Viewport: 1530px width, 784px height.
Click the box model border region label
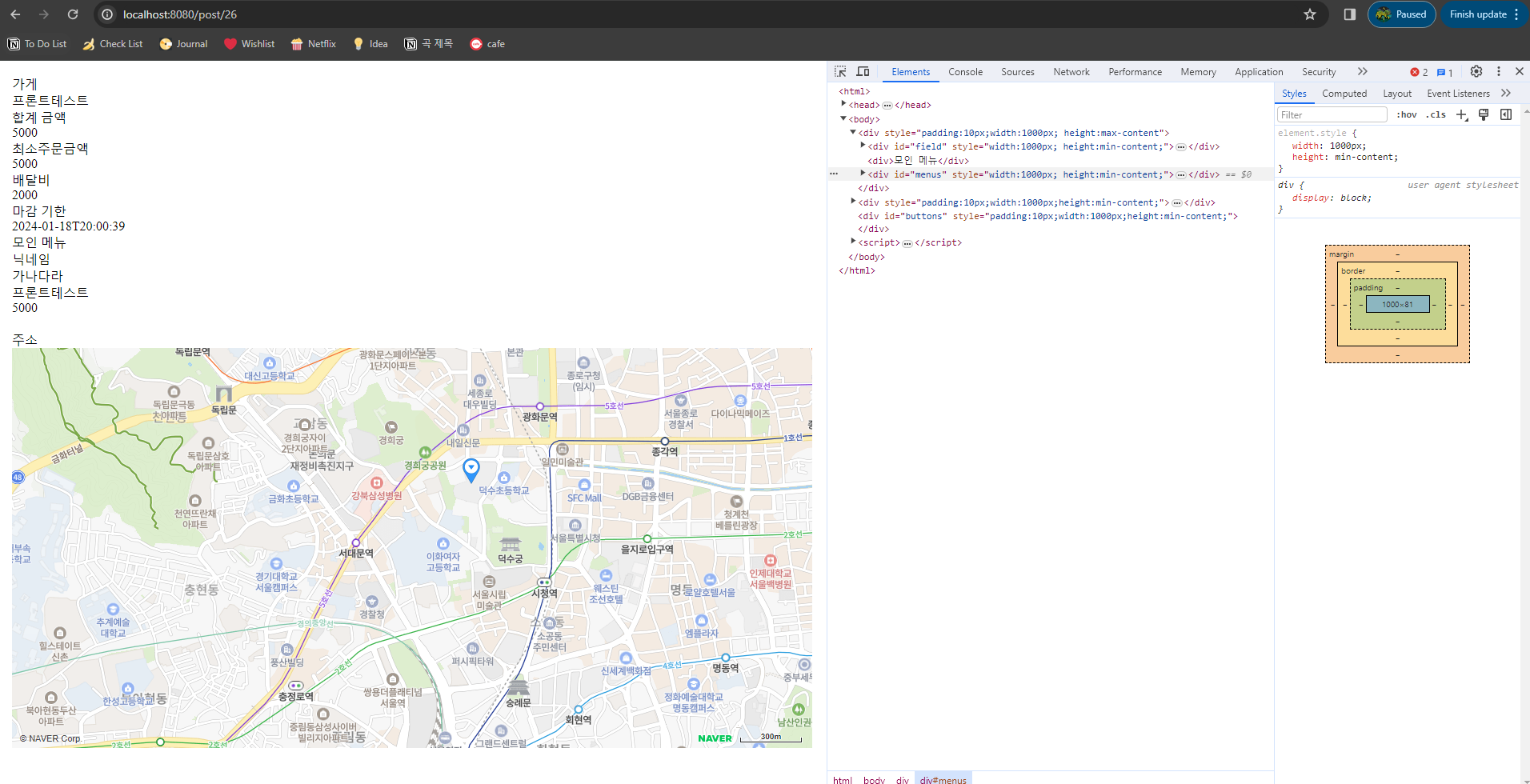pos(1353,270)
